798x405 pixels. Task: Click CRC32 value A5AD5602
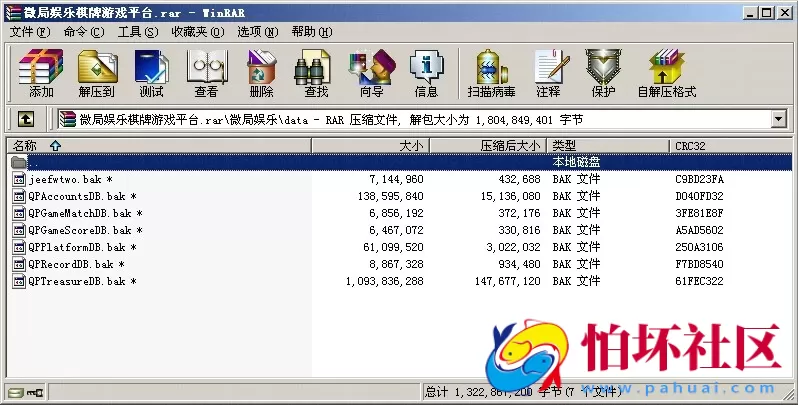(699, 230)
